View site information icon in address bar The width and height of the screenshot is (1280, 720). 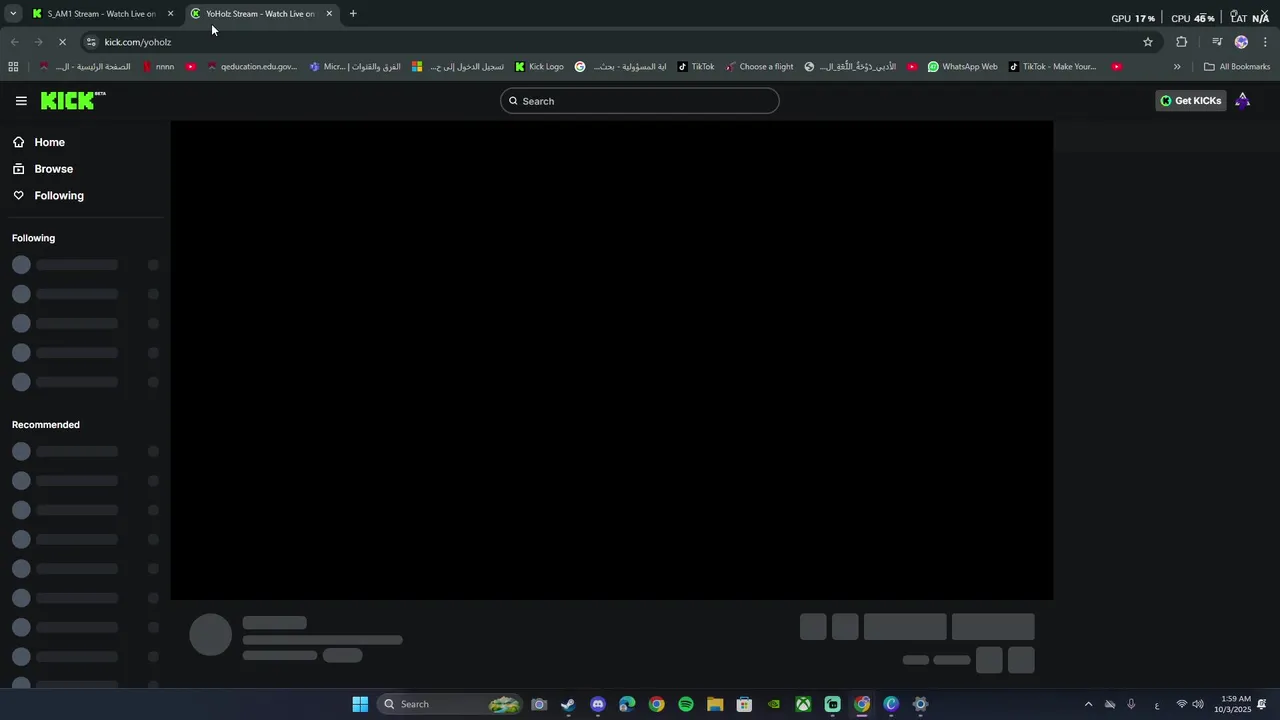tap(91, 42)
